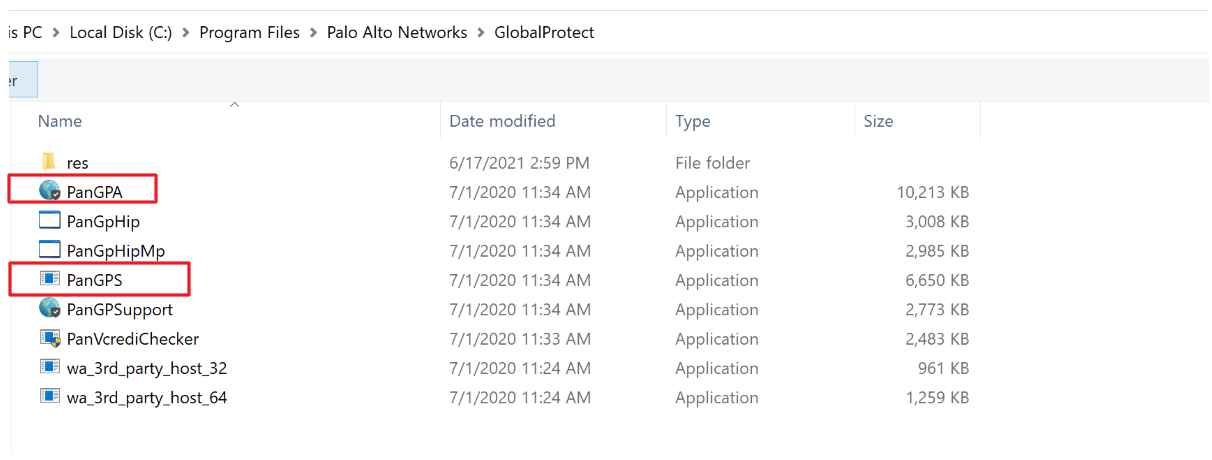The width and height of the screenshot is (1212, 460).
Task: Expand breadcrumb chevron after Local Disk (C:)
Action: (186, 33)
